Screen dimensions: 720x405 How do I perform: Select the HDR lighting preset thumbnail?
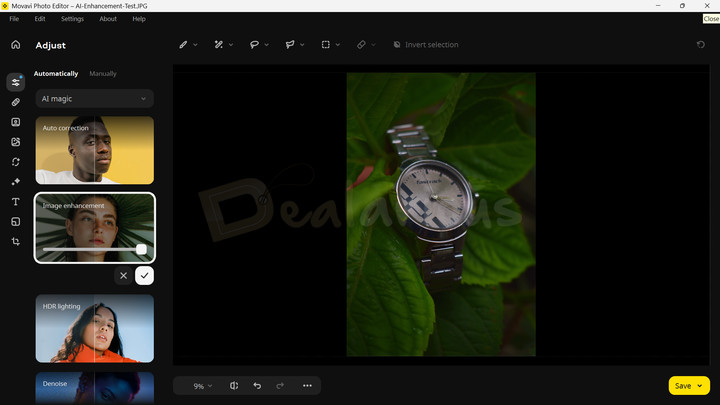(x=95, y=328)
